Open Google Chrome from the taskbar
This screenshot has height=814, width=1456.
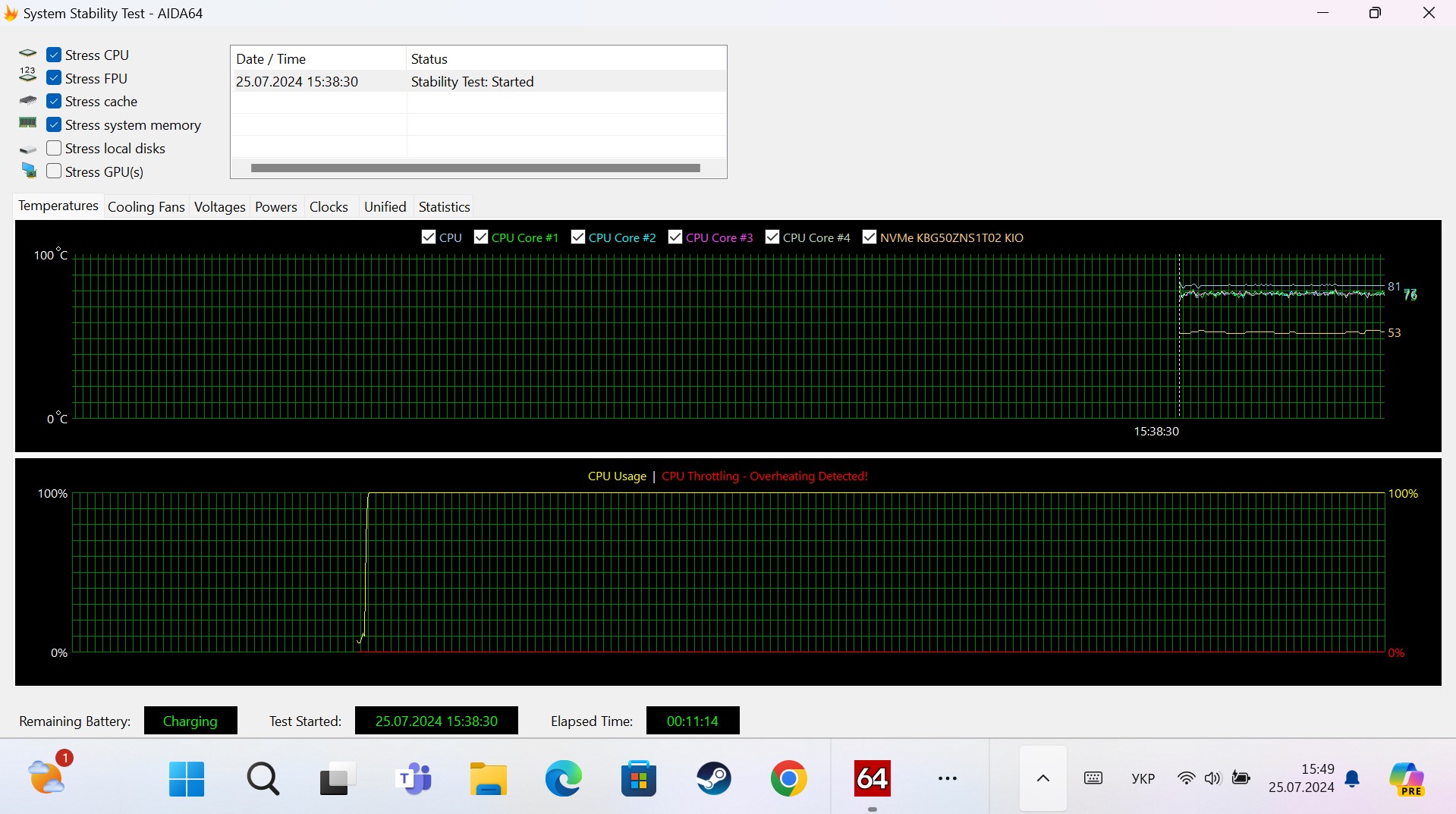pos(788,778)
